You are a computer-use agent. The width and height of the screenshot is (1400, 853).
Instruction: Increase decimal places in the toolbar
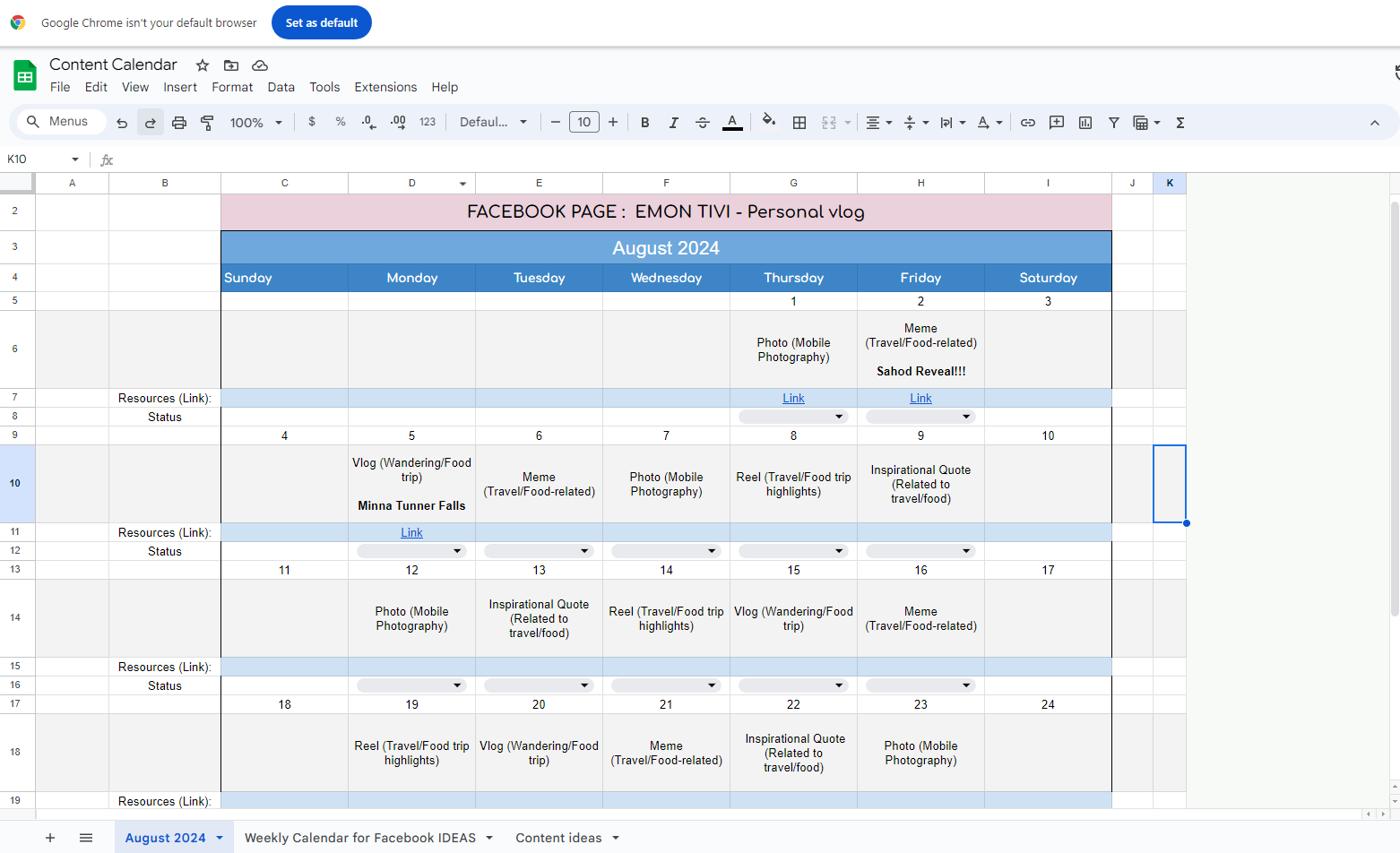click(x=398, y=122)
